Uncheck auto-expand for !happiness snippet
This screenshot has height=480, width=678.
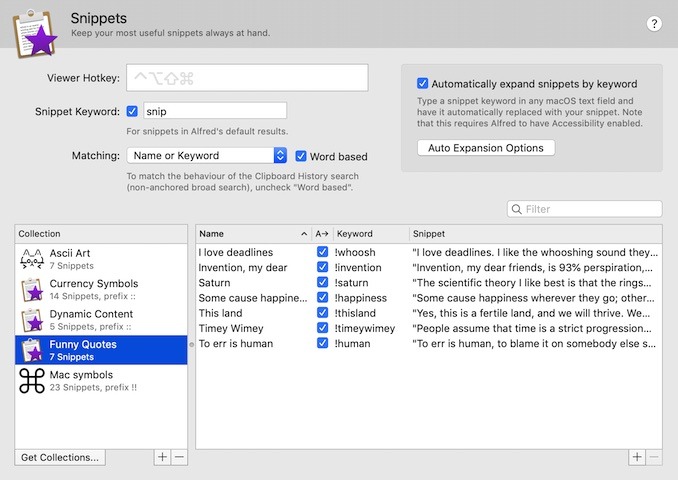click(322, 298)
